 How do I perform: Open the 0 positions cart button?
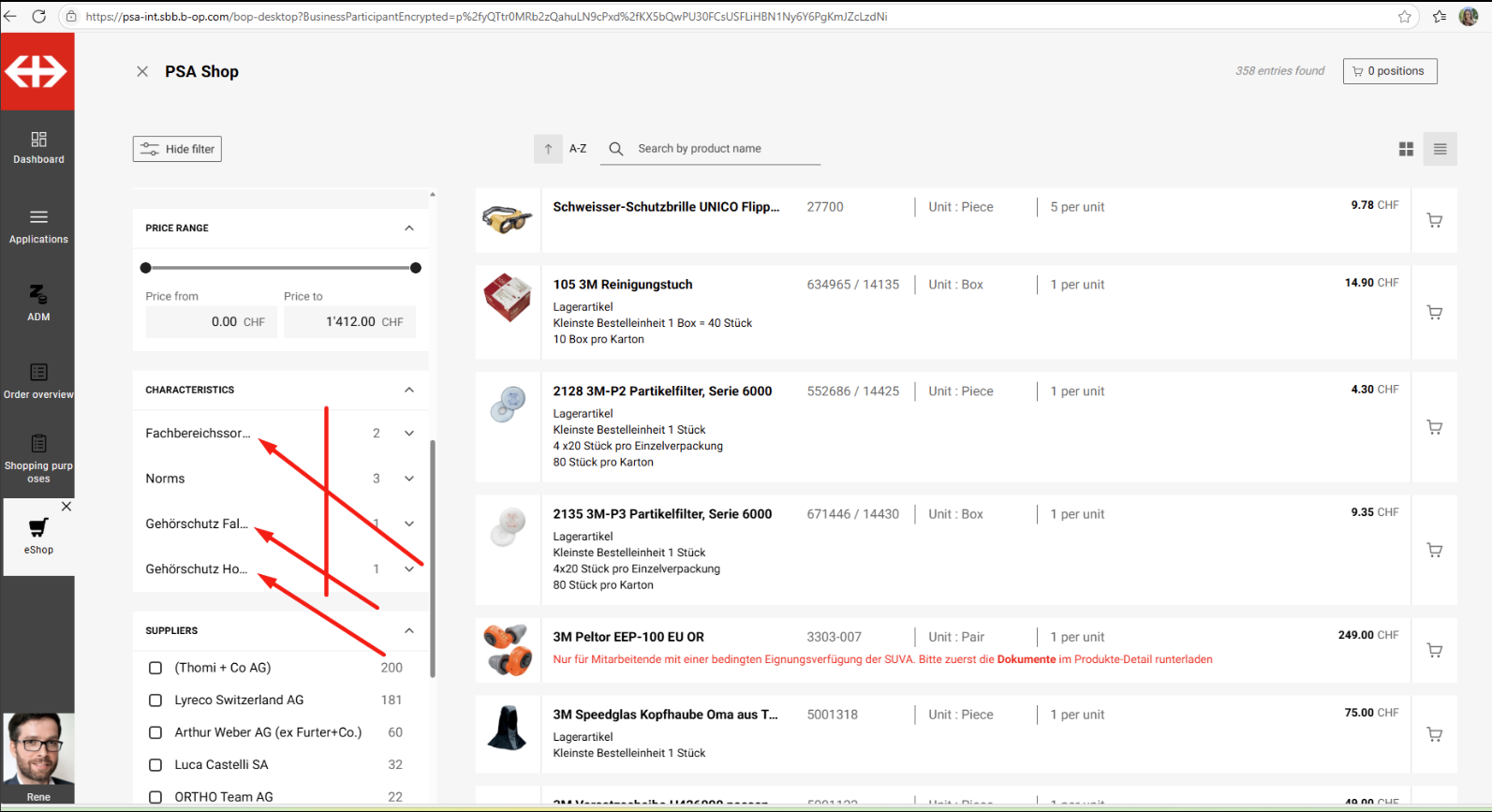(1389, 71)
